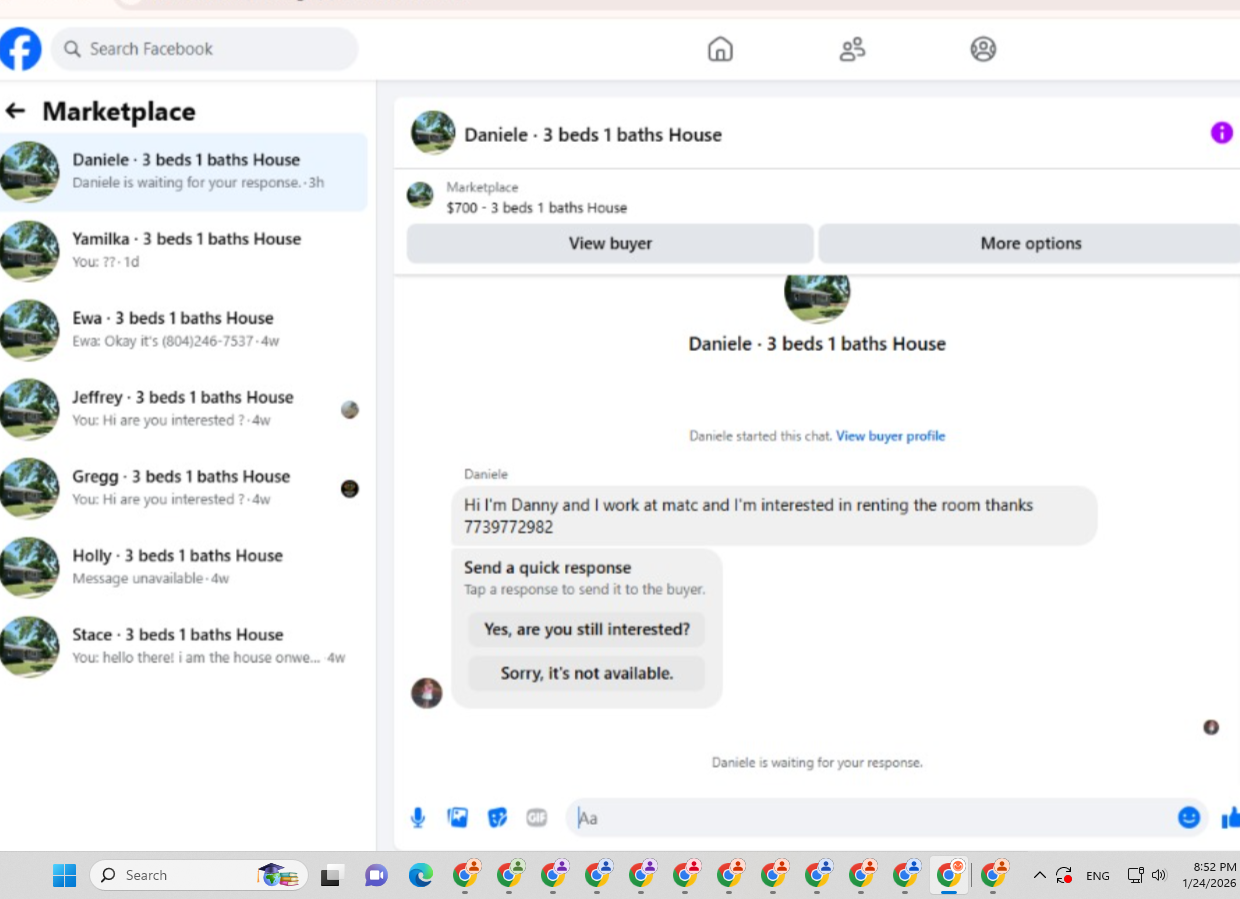Show hidden tray icons chevron

[x=1039, y=875]
